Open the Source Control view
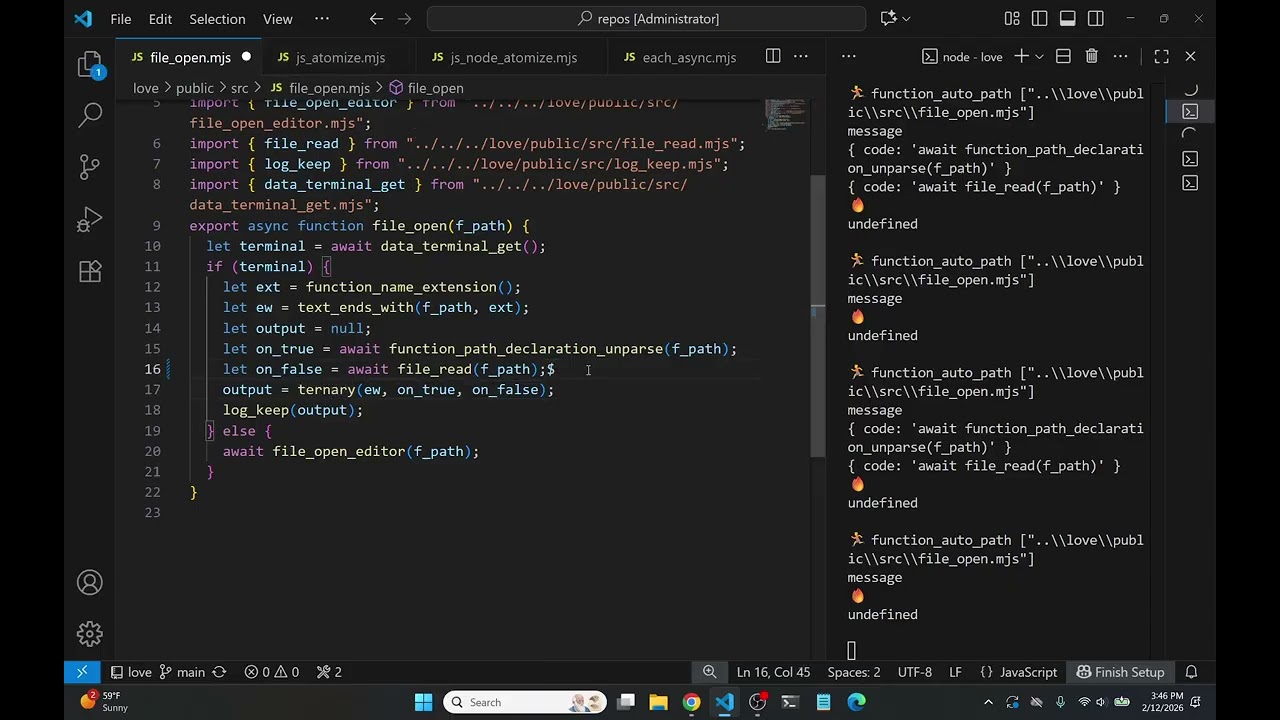This screenshot has width=1280, height=720. pyautogui.click(x=90, y=166)
